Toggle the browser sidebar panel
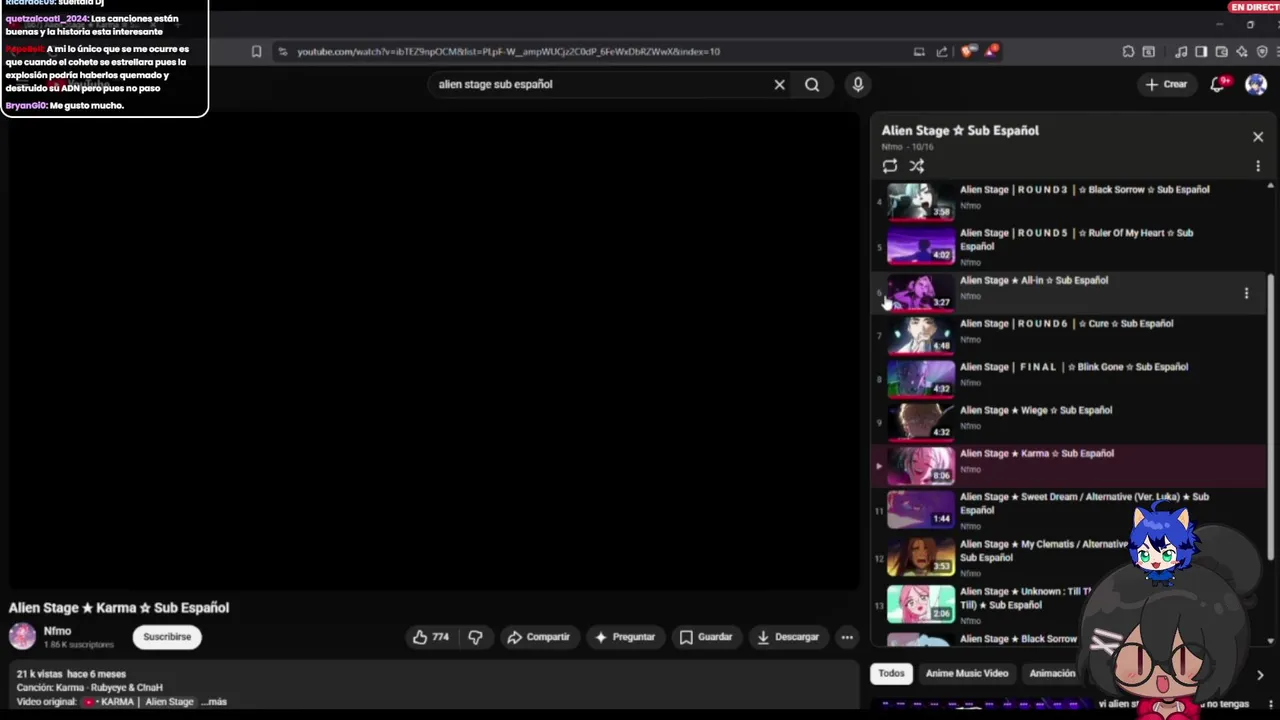This screenshot has height=720, width=1280. (x=1201, y=51)
